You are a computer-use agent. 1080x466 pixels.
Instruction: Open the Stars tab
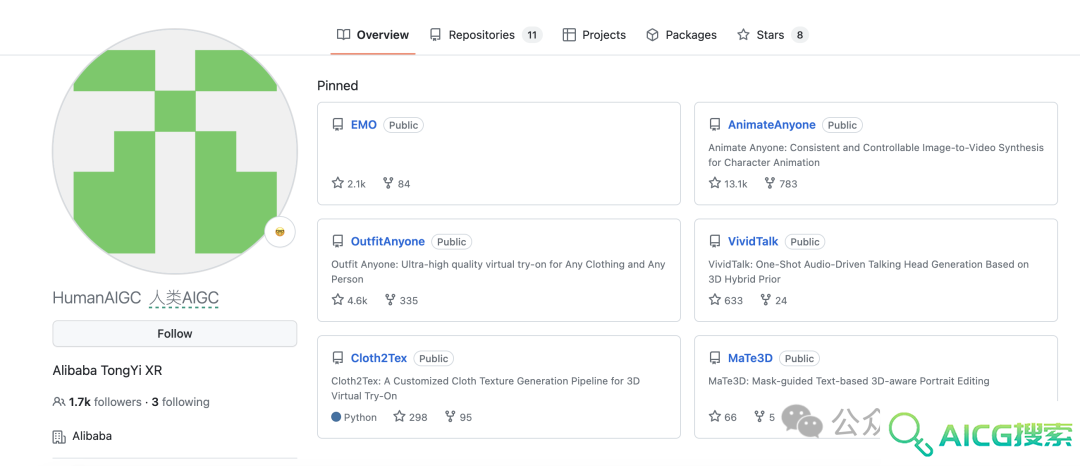(772, 34)
